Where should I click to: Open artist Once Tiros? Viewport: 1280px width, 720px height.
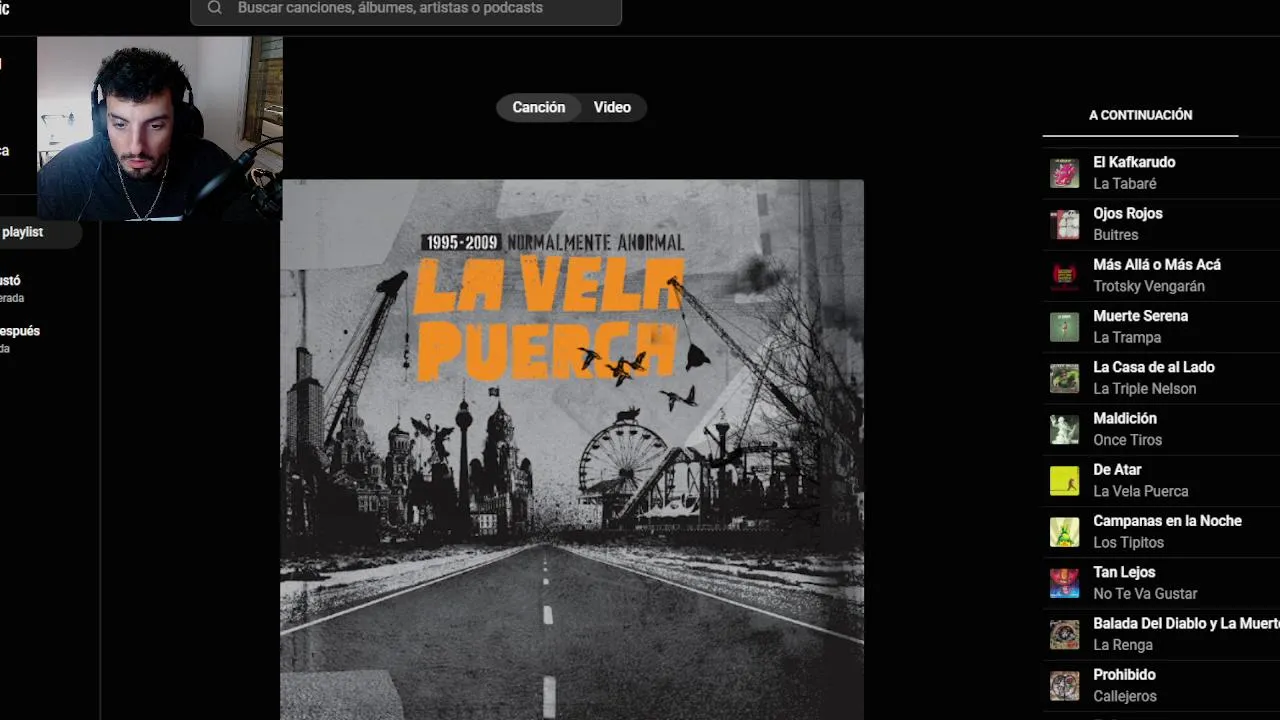[1128, 440]
